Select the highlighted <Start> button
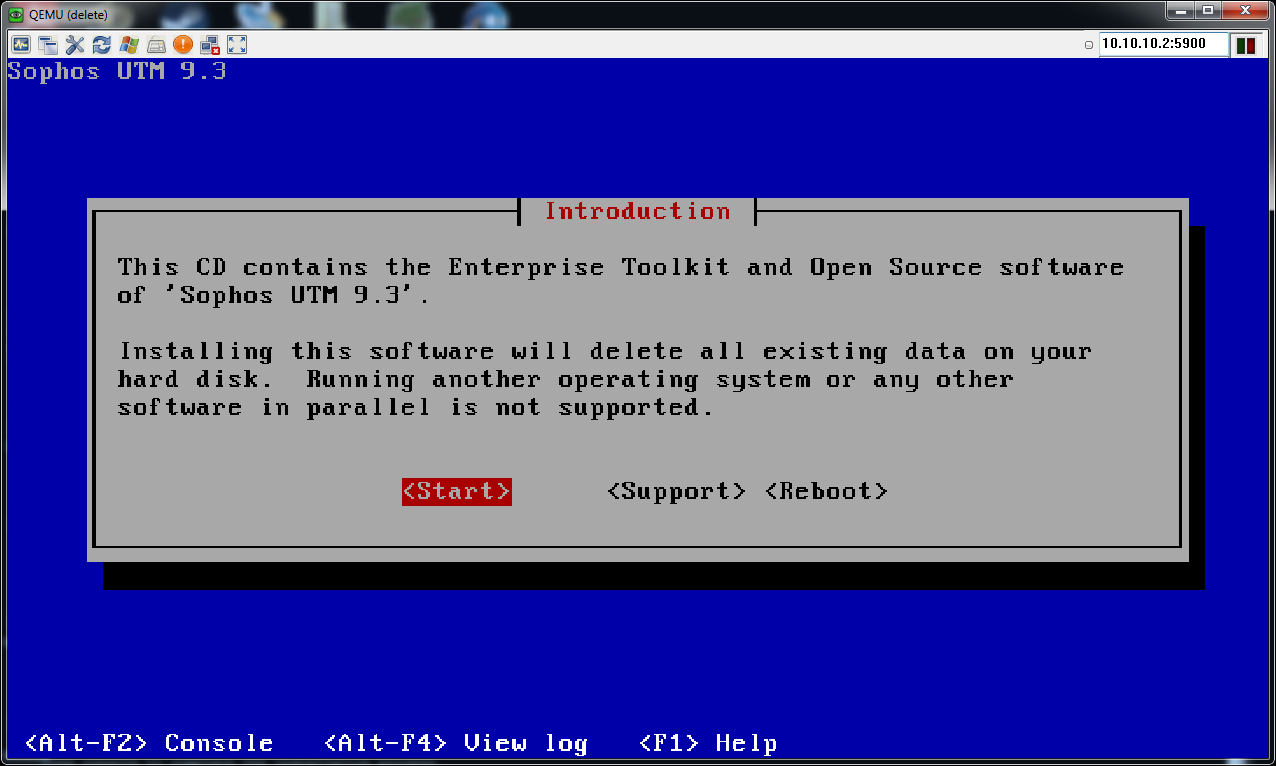Screen dimensions: 1276x766 coord(457,491)
